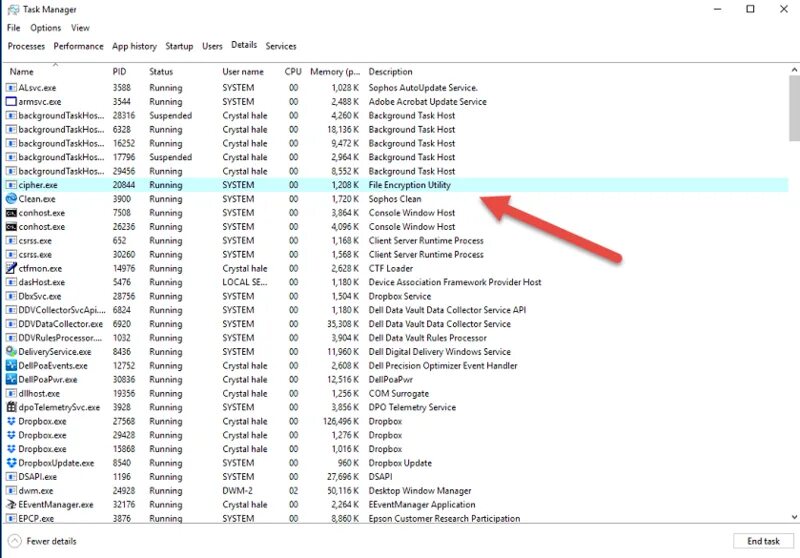Image resolution: width=800 pixels, height=558 pixels.
Task: Click the '126,496 K' memory value
Action: tap(341, 421)
